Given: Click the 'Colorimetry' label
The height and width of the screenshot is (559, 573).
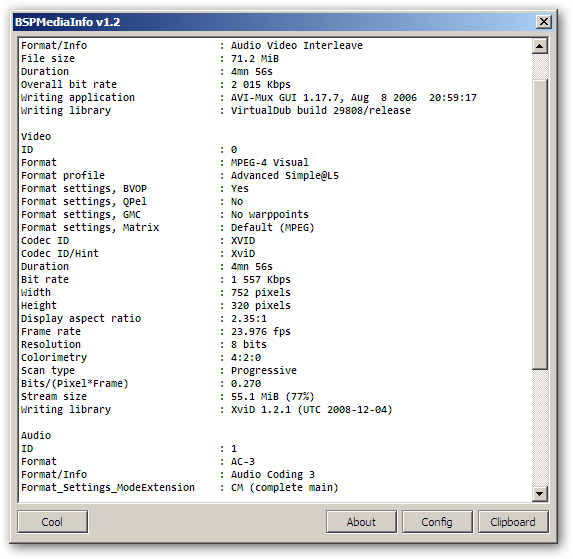Looking at the screenshot, I should 54,358.
